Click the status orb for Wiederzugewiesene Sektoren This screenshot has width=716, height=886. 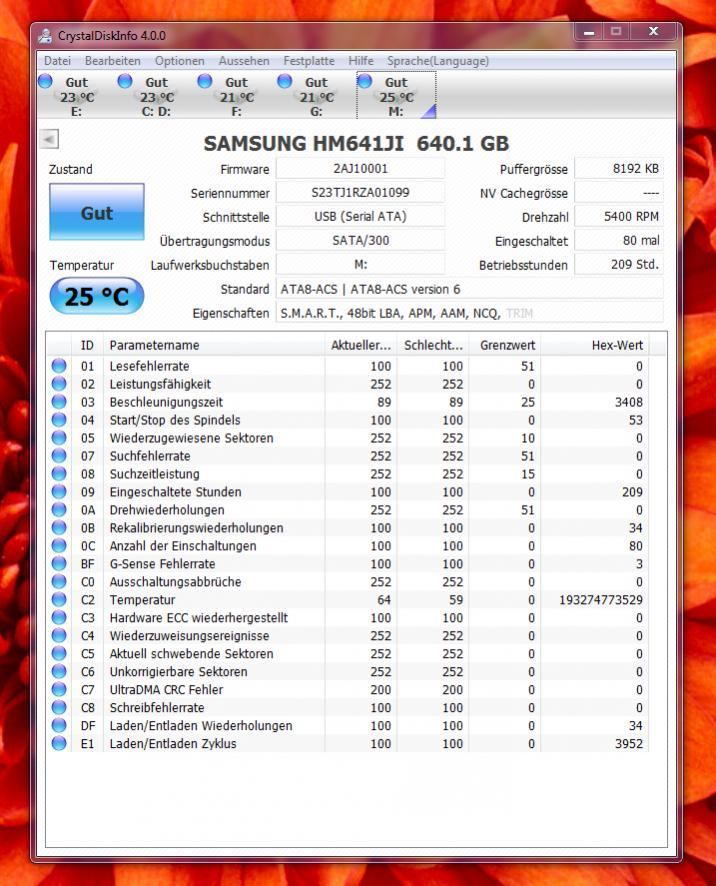tap(59, 438)
